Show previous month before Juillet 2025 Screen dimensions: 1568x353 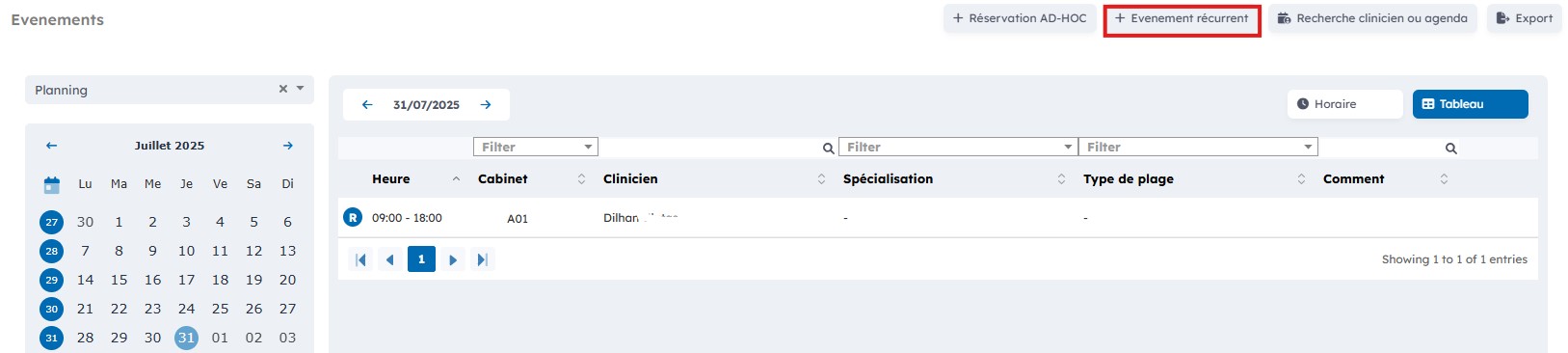52,146
